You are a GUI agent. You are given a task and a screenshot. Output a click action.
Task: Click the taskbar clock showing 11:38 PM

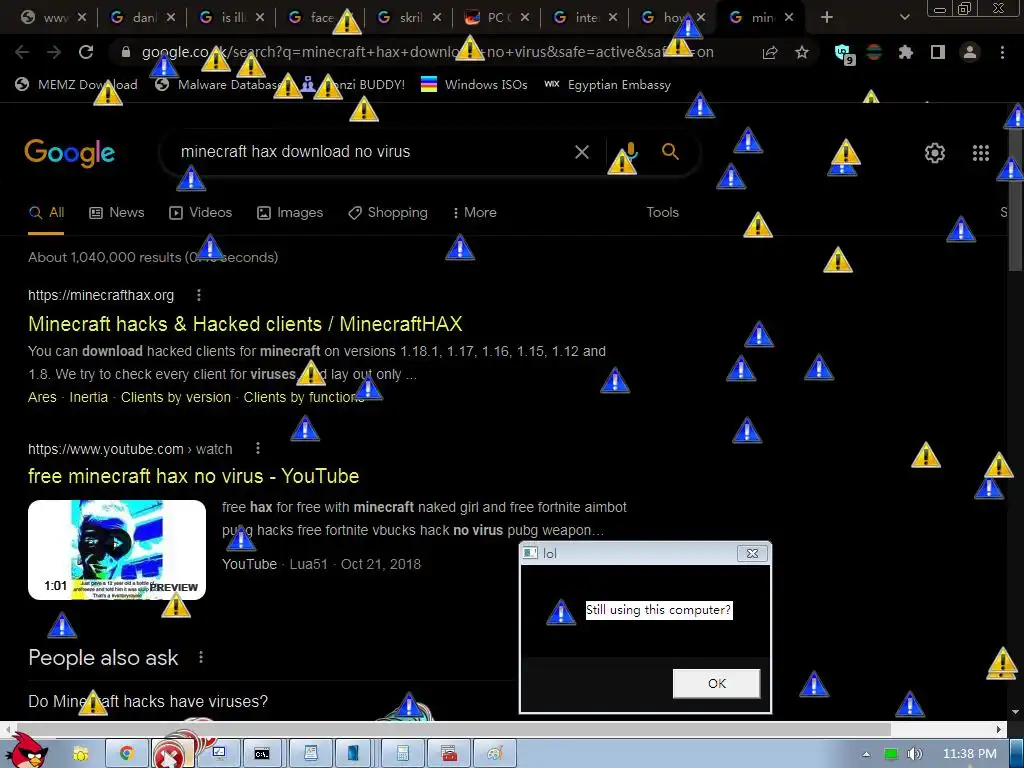(969, 754)
